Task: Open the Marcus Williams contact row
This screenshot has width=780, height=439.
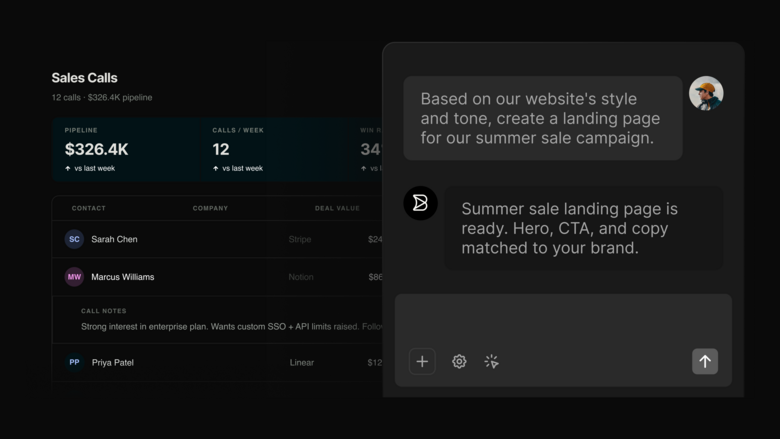Action: 217,277
